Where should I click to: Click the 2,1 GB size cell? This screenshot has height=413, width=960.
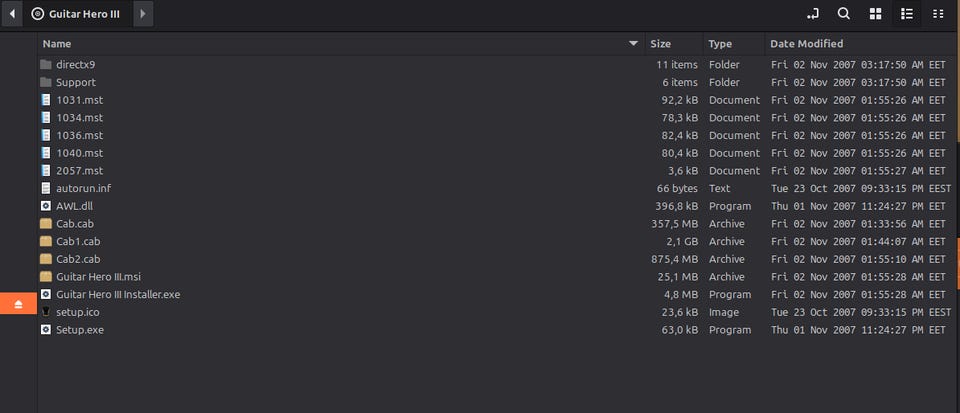point(682,242)
